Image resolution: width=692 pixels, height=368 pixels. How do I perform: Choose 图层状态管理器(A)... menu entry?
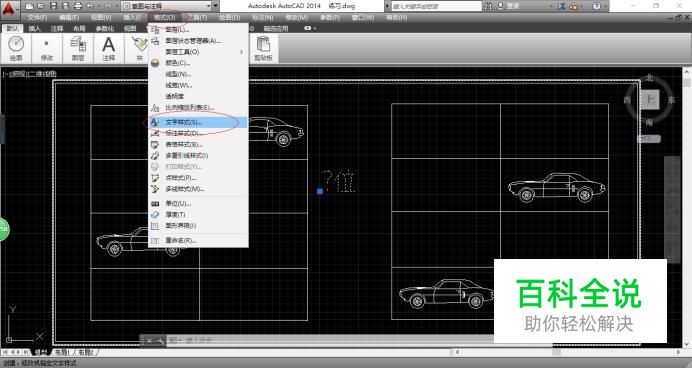pyautogui.click(x=198, y=41)
